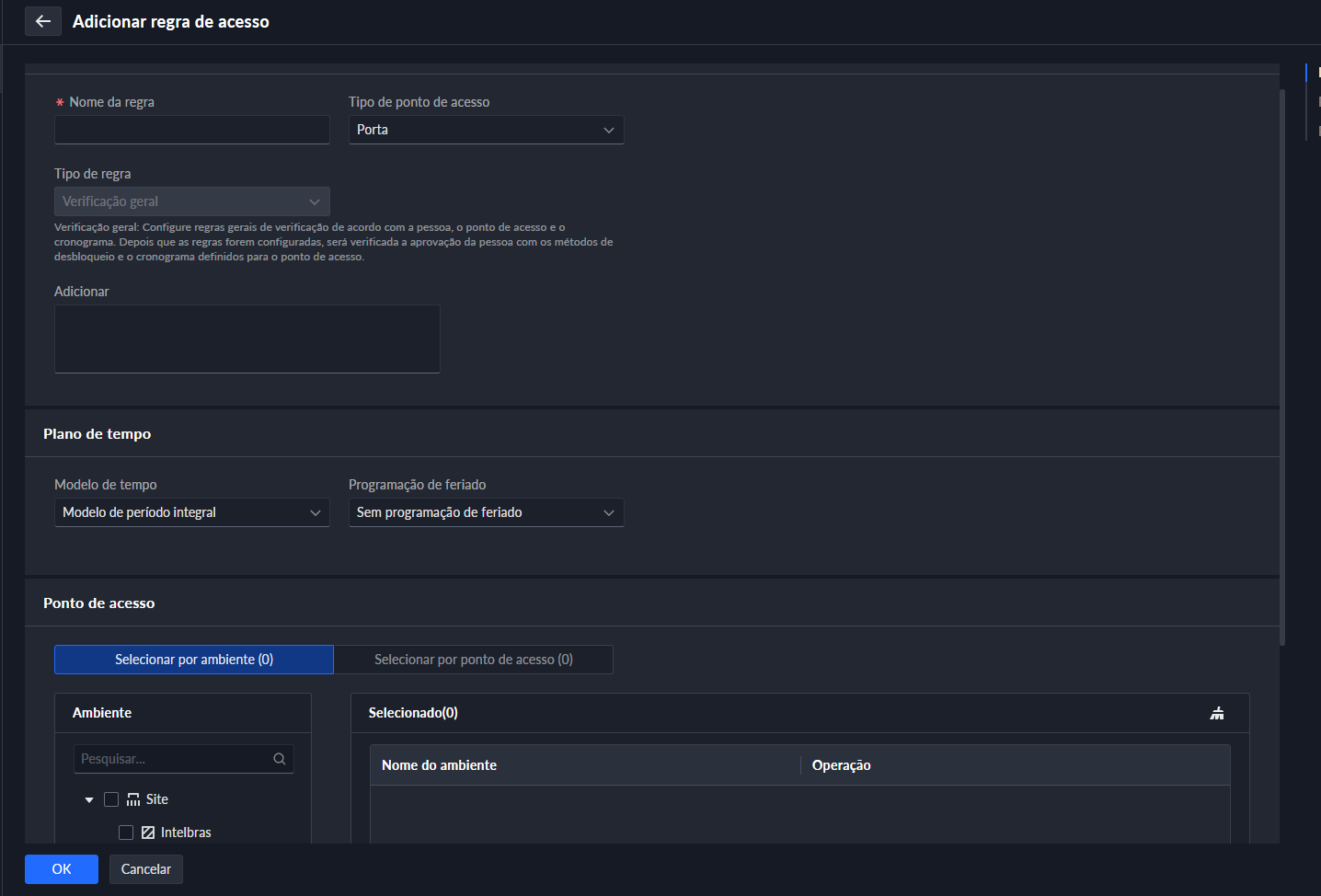Focus the Nome da regra input field
This screenshot has width=1321, height=896.
click(x=191, y=130)
